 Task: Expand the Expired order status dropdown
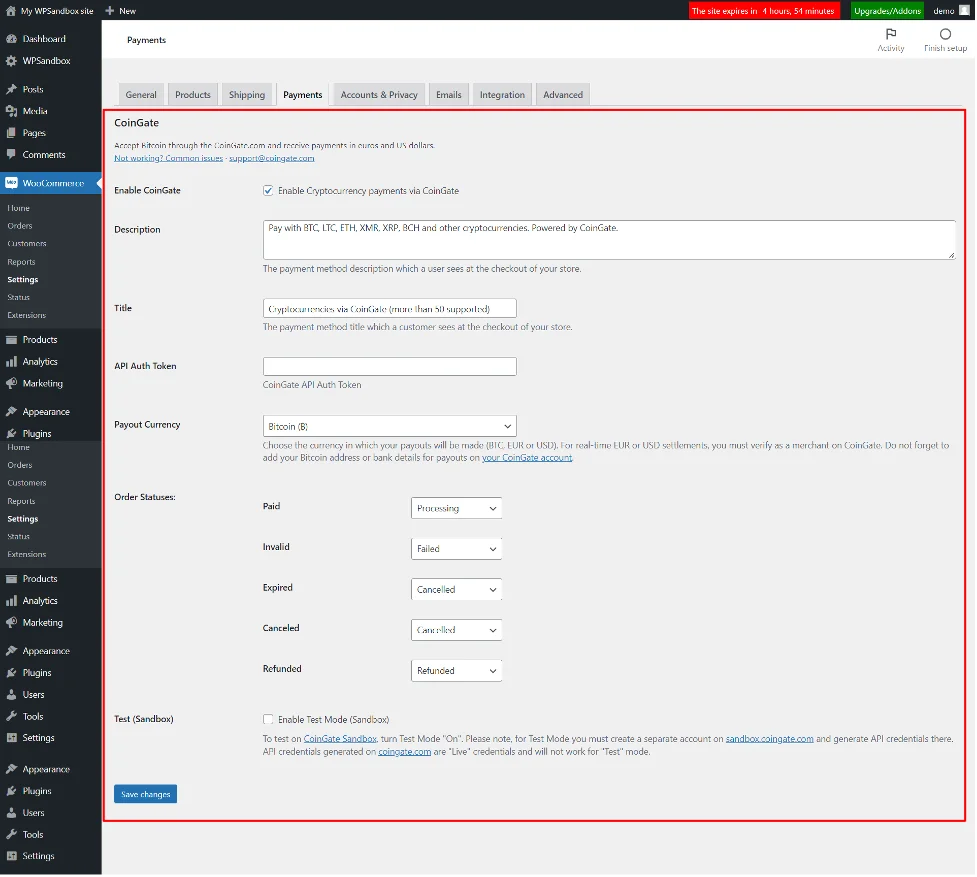(x=457, y=590)
